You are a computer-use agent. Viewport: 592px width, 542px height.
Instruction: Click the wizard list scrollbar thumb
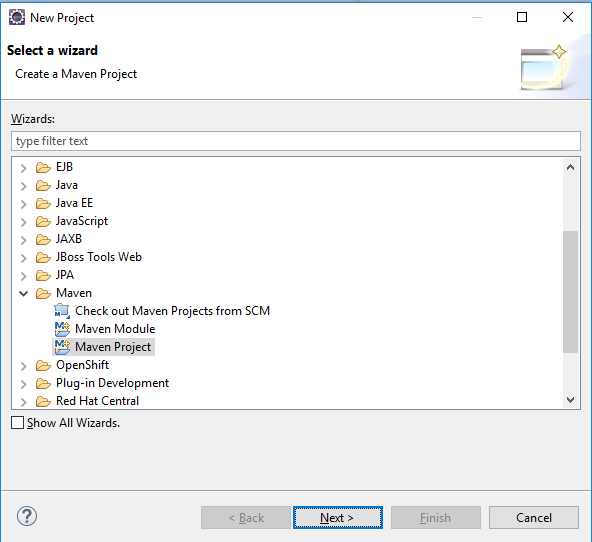tap(570, 291)
